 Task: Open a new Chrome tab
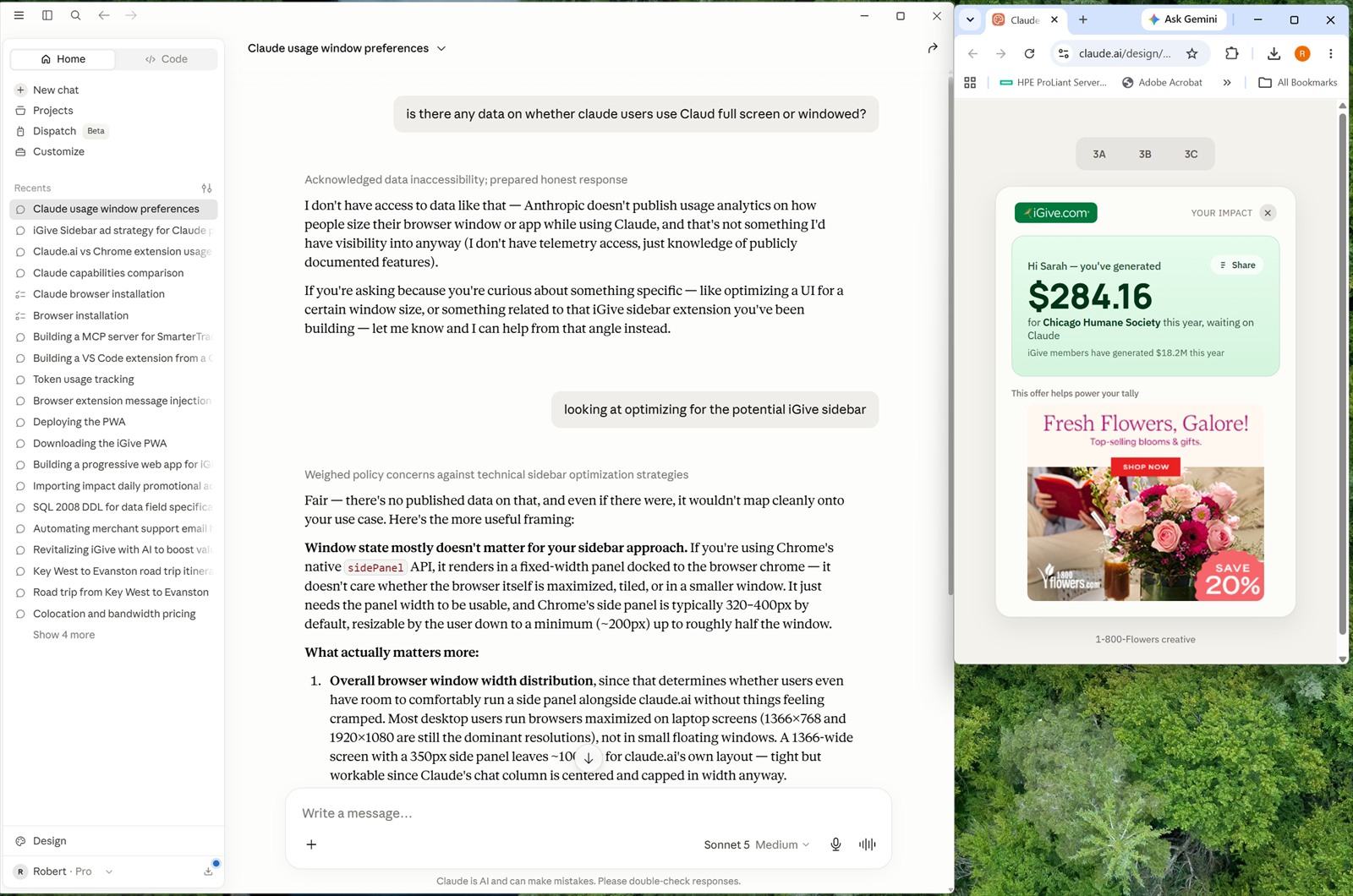(1083, 19)
